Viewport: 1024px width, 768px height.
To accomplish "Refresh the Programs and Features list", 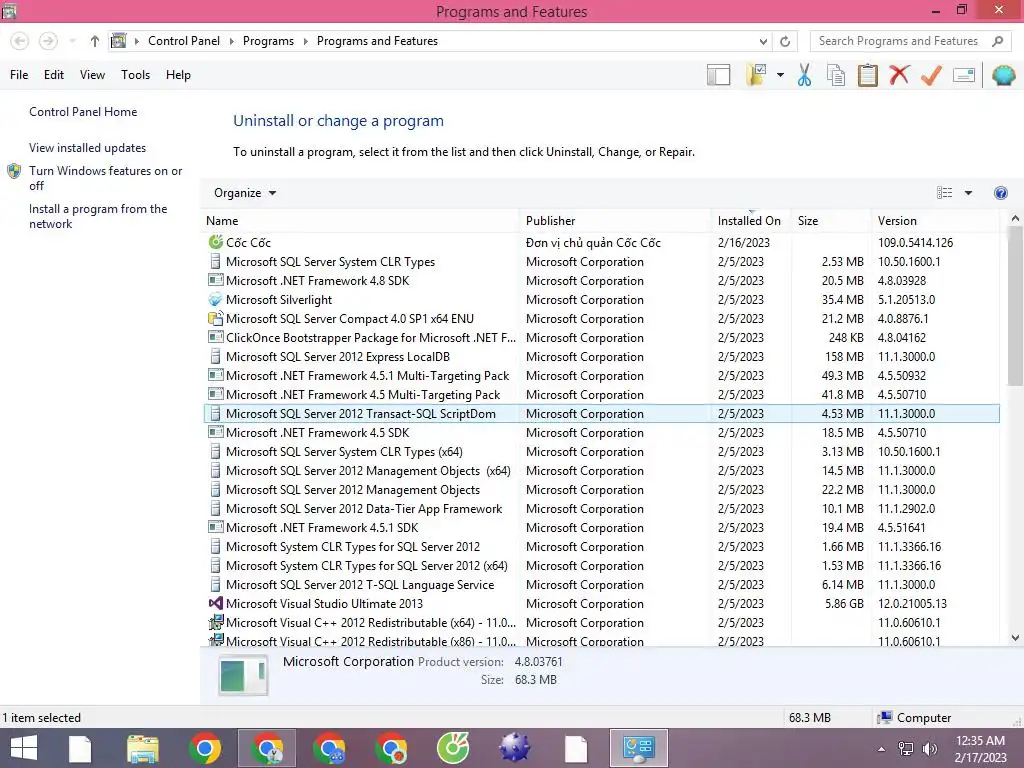I will 785,41.
